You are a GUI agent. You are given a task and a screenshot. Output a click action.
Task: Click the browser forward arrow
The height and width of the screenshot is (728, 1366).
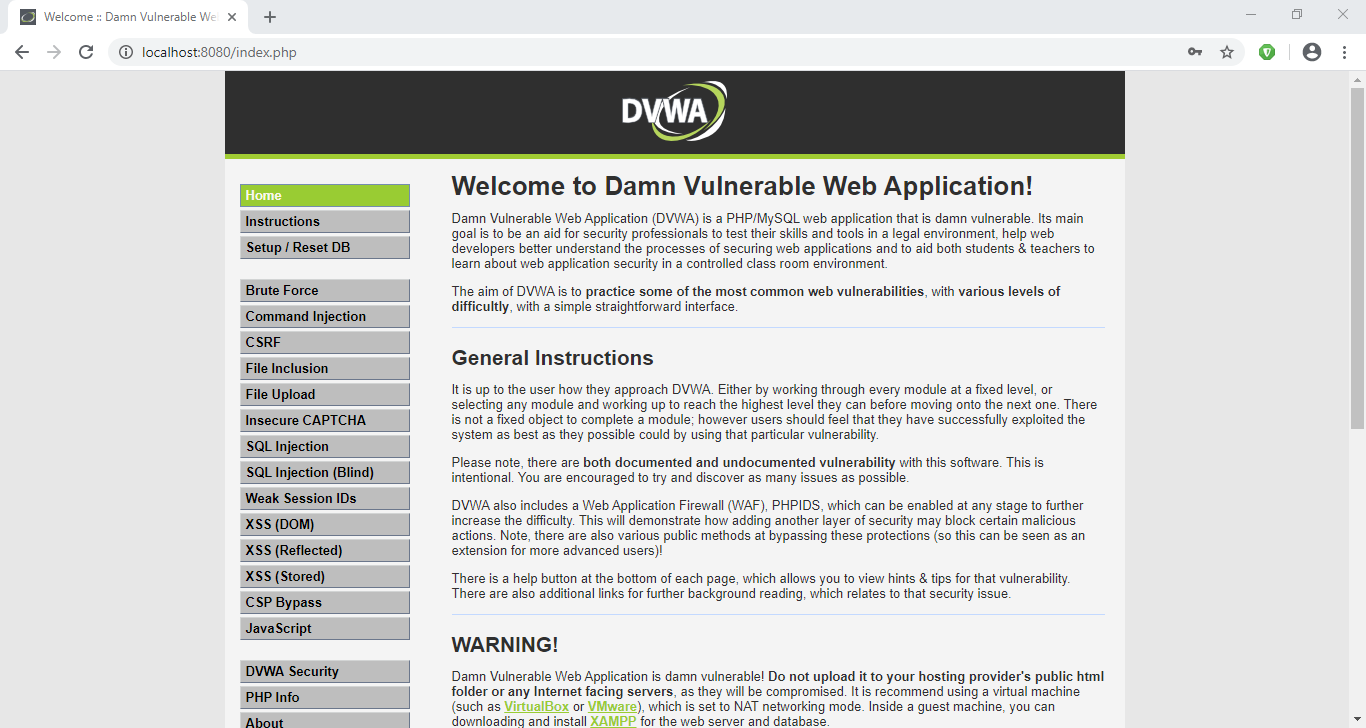pyautogui.click(x=54, y=52)
